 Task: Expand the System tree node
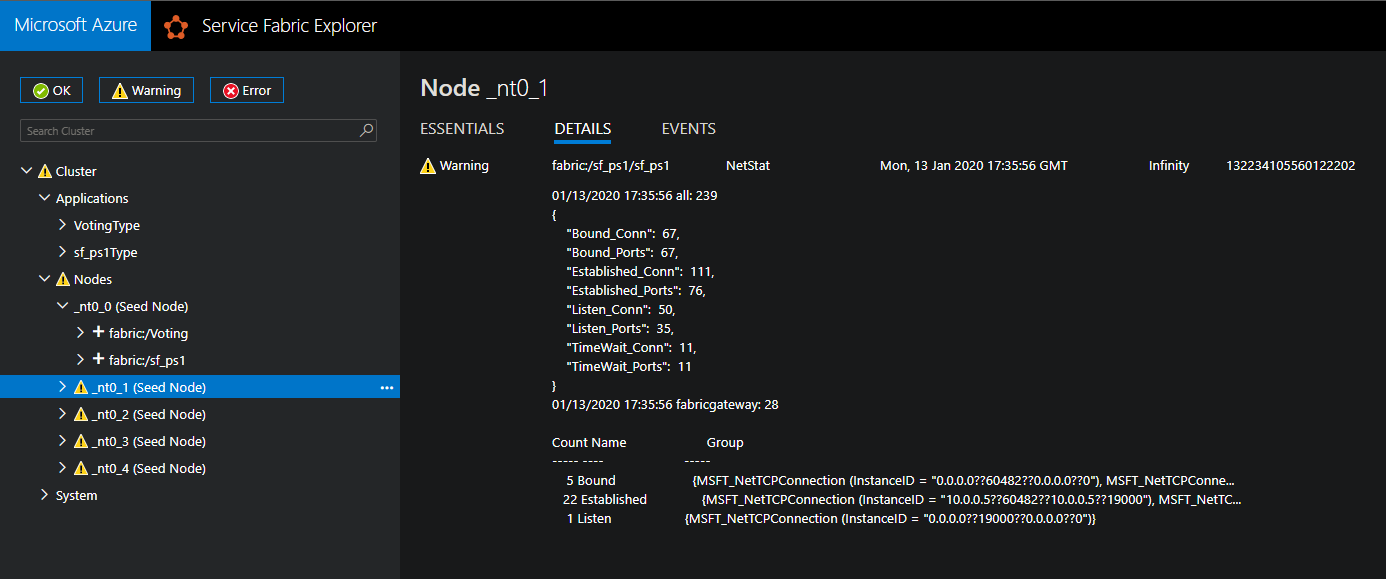(44, 496)
